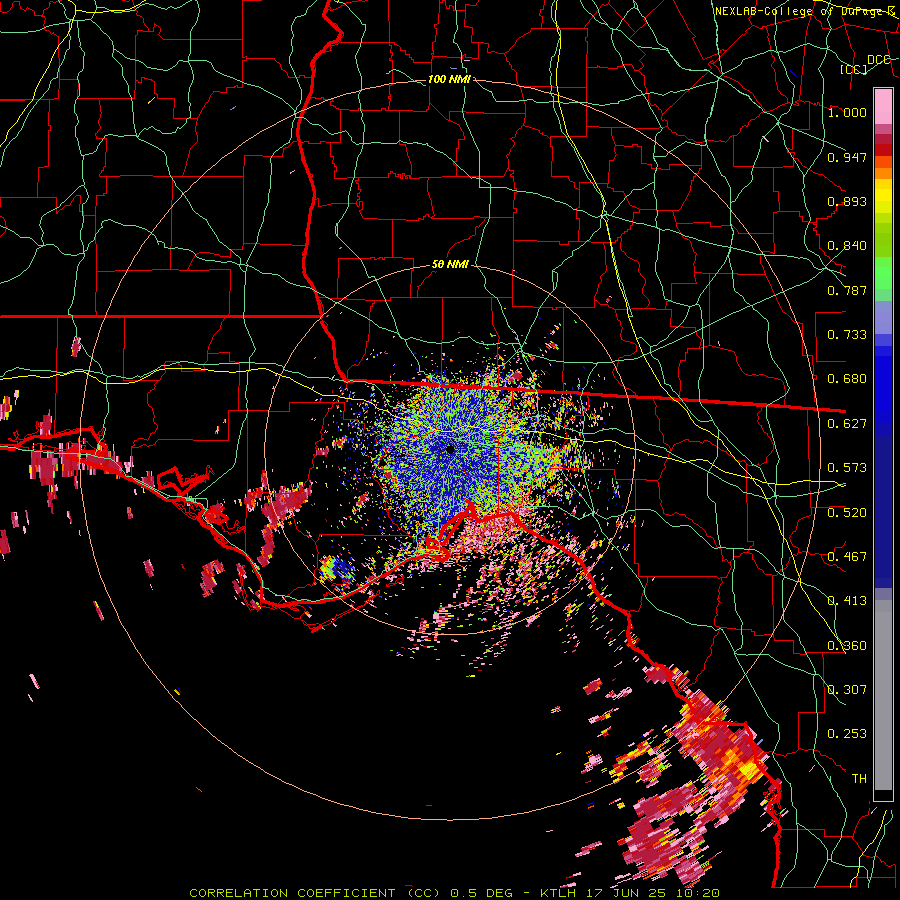Click the 100 NMI range ring label
The image size is (900, 900).
coord(449,79)
